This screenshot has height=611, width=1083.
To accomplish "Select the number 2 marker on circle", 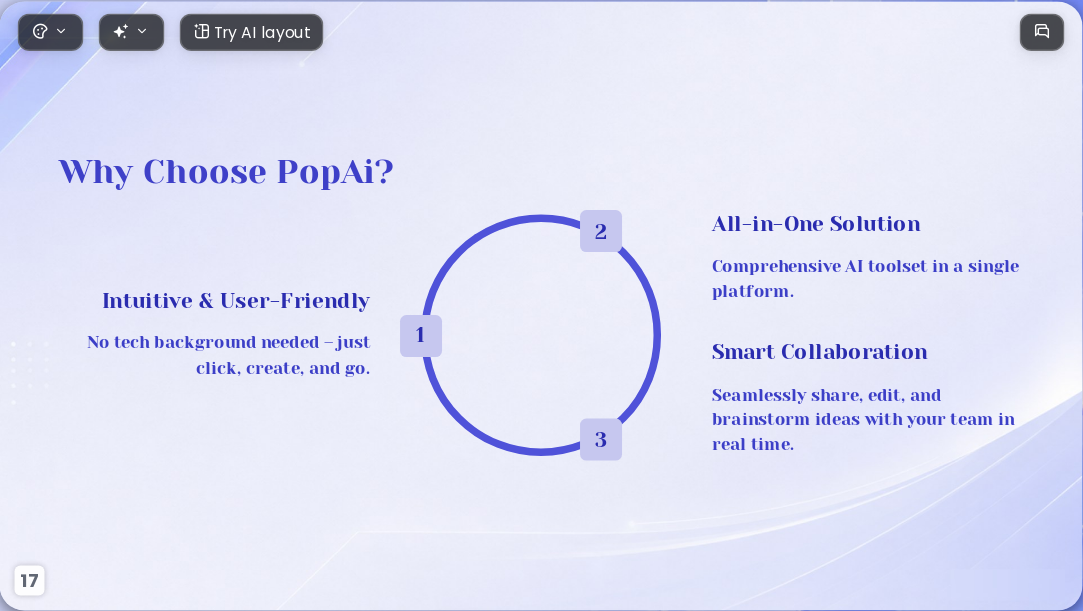I will click(601, 231).
